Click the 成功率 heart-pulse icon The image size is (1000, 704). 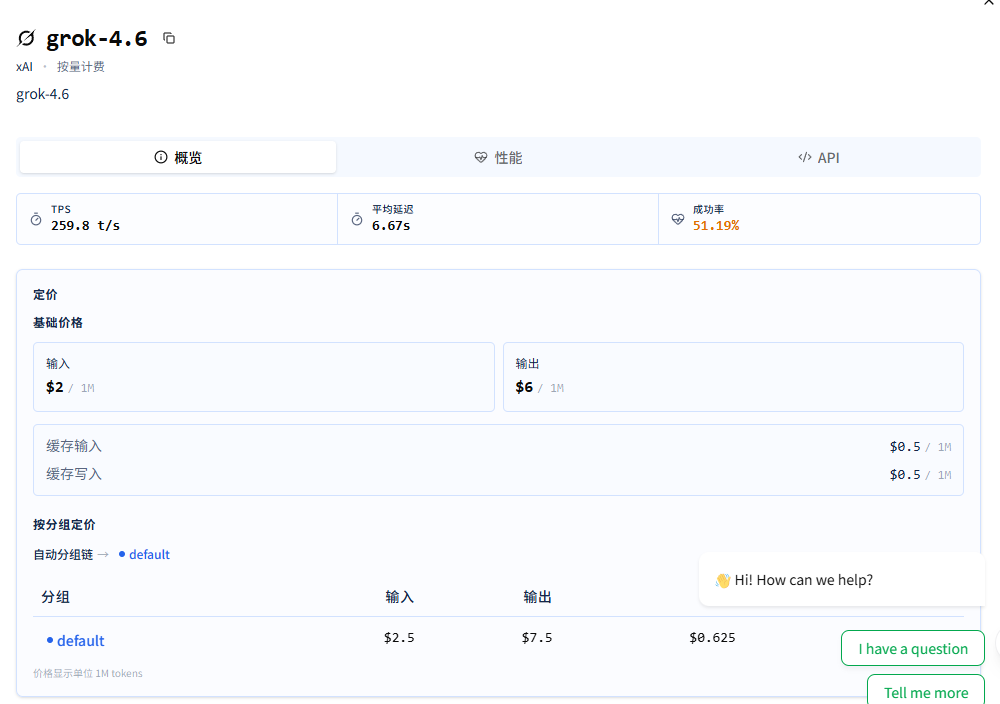point(678,219)
